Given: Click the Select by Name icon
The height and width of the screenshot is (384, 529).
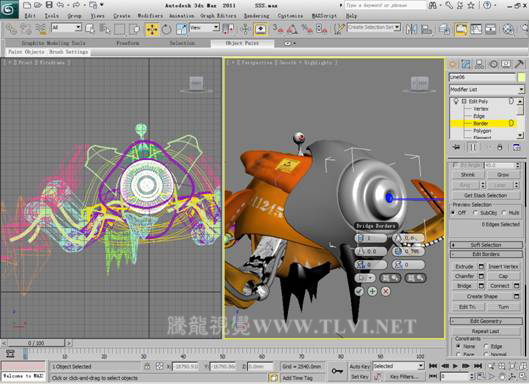Looking at the screenshot, I should pyautogui.click(x=105, y=29).
